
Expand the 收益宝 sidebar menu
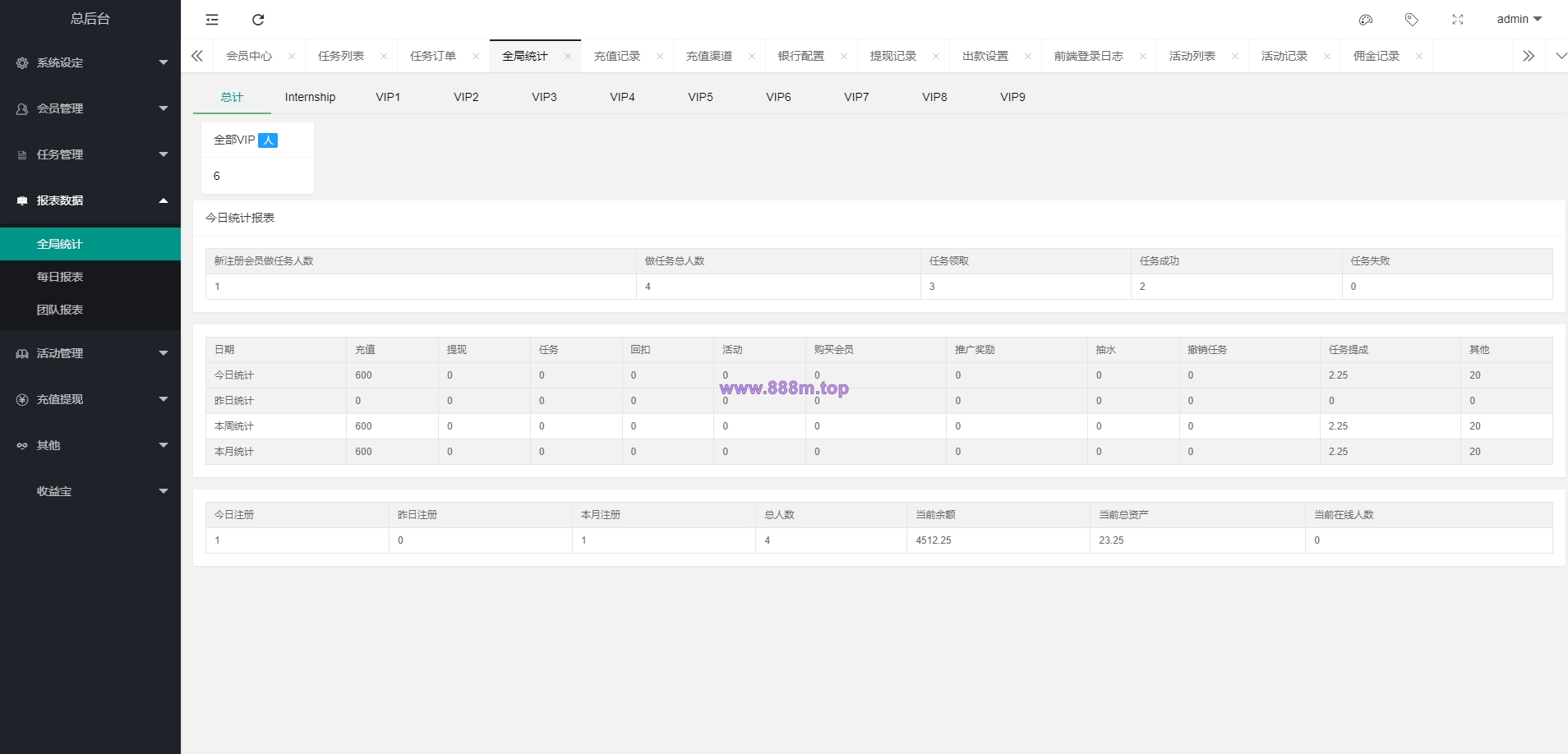pyautogui.click(x=90, y=491)
